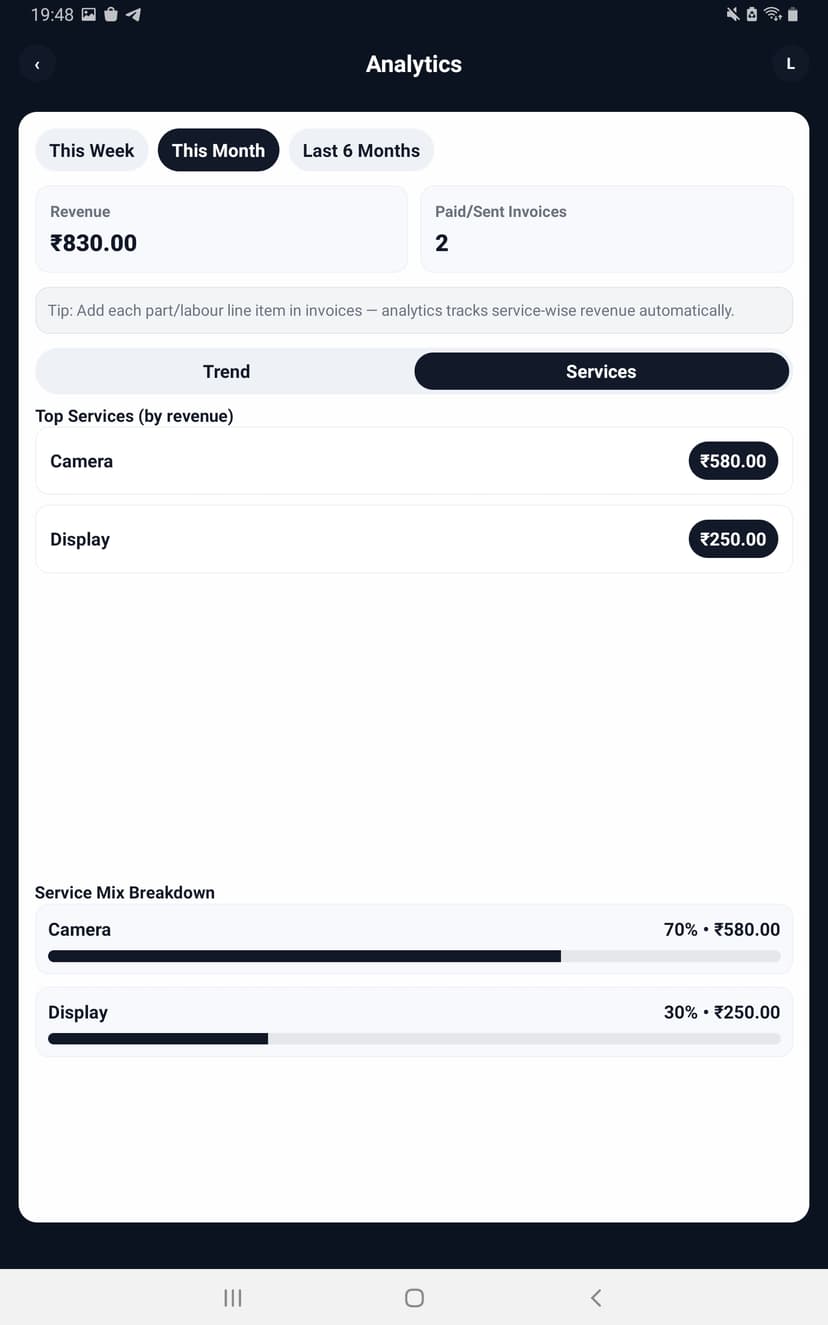Tap the Display ₹250.00 pill

click(733, 539)
